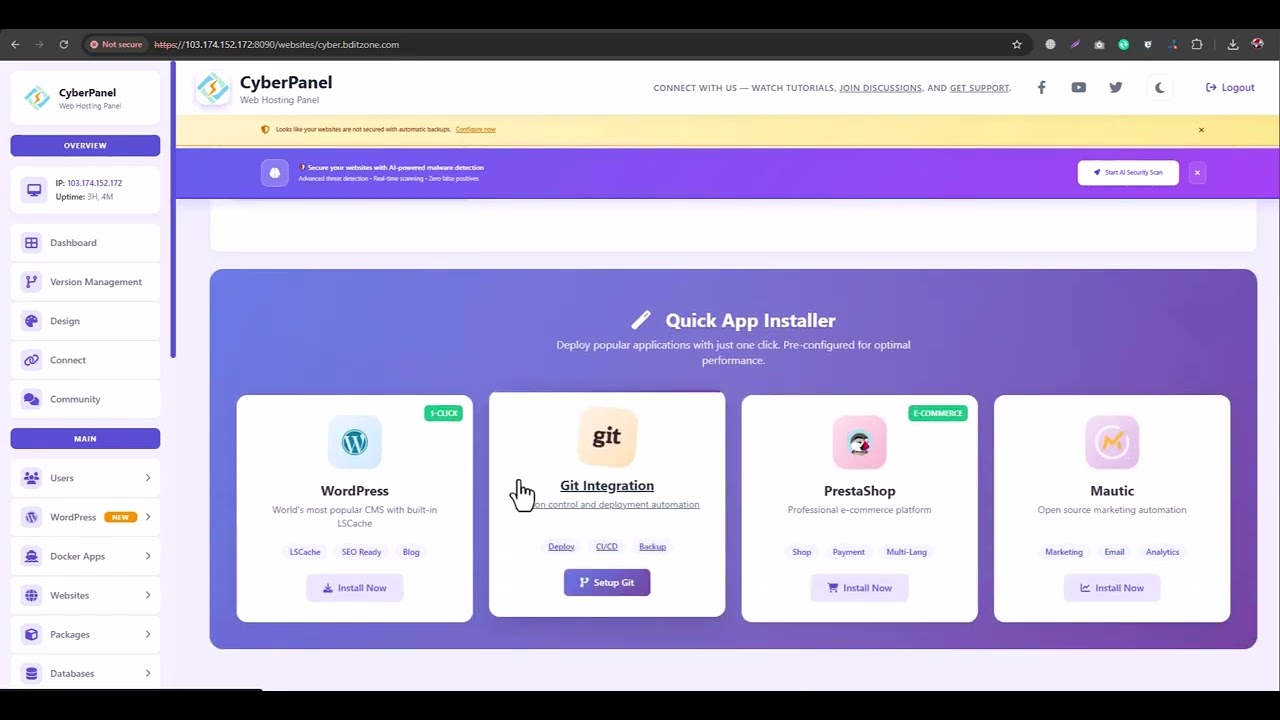Click the Mautic app icon
Viewport: 1280px width, 720px height.
tap(1112, 442)
